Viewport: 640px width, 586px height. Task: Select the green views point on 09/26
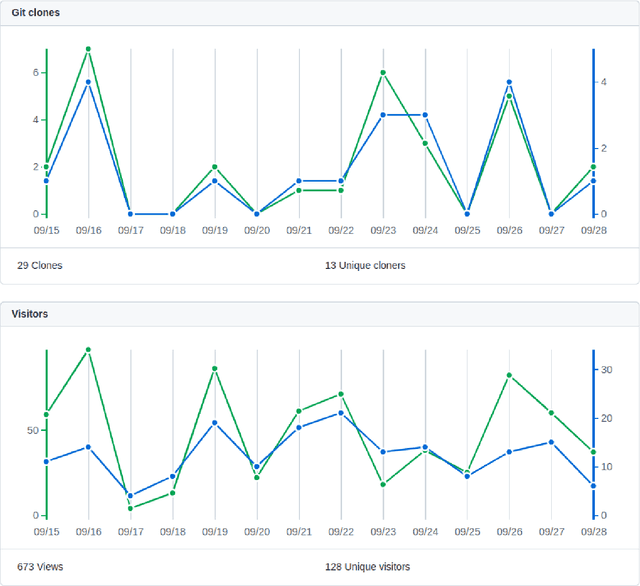point(509,375)
